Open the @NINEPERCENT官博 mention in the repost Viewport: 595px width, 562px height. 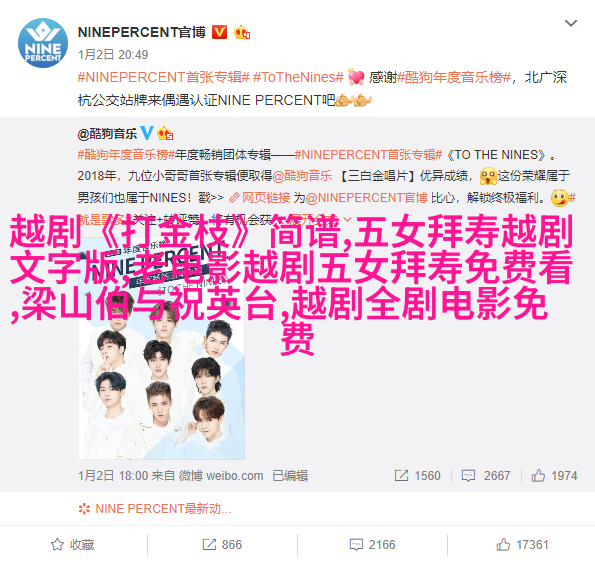(366, 198)
